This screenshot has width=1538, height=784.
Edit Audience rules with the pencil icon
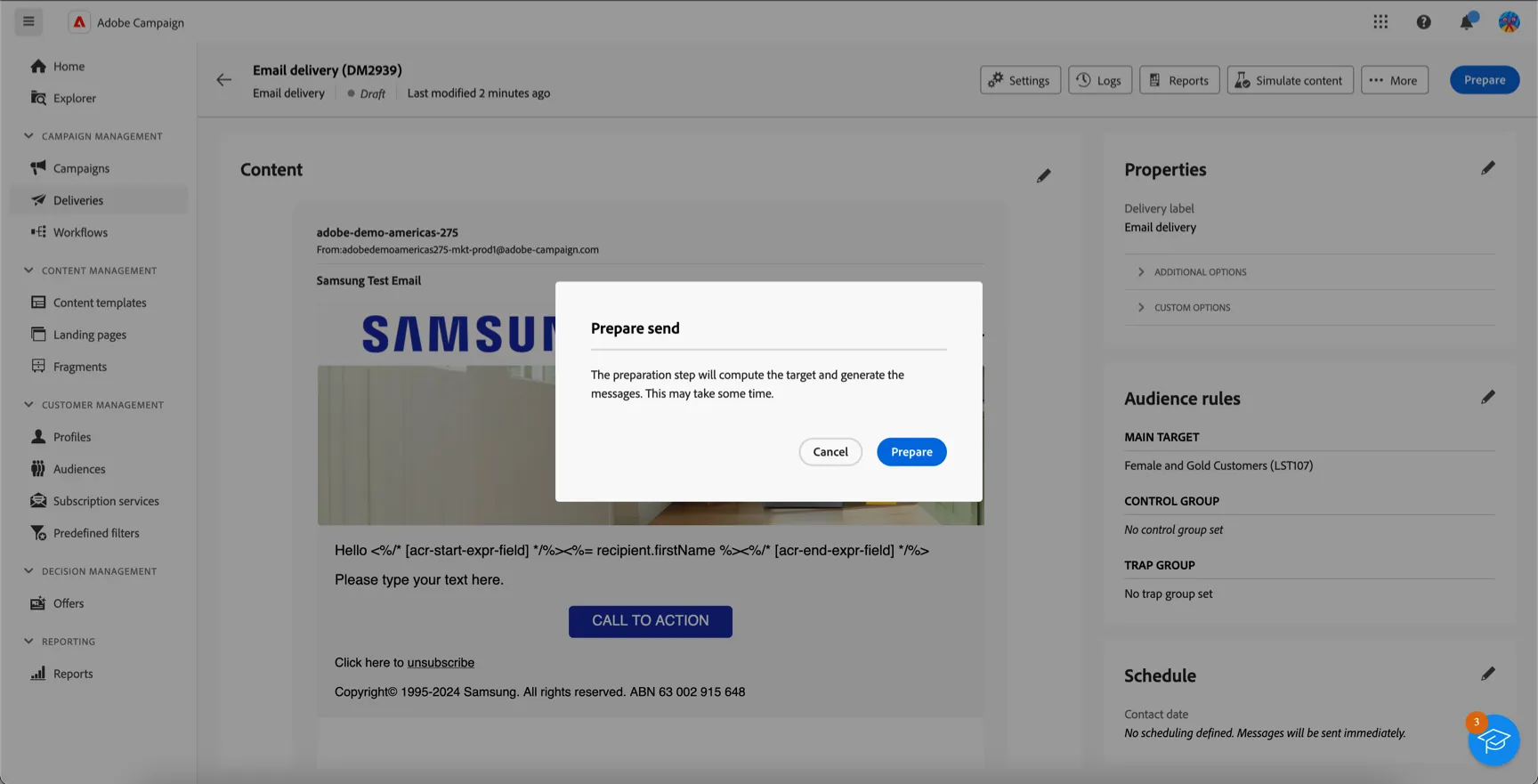pos(1487,397)
